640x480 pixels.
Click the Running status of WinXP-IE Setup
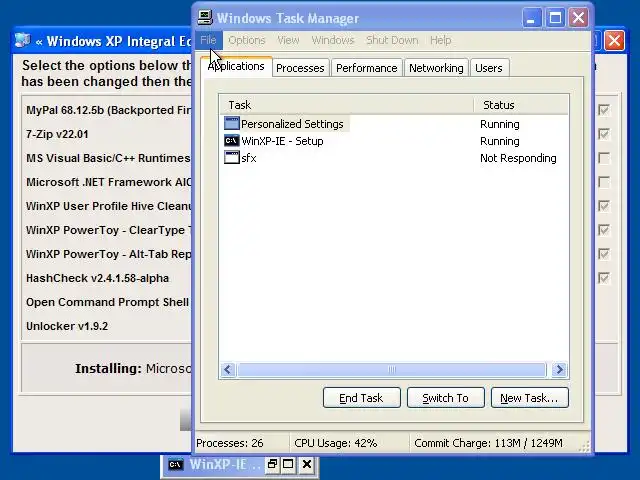point(500,141)
